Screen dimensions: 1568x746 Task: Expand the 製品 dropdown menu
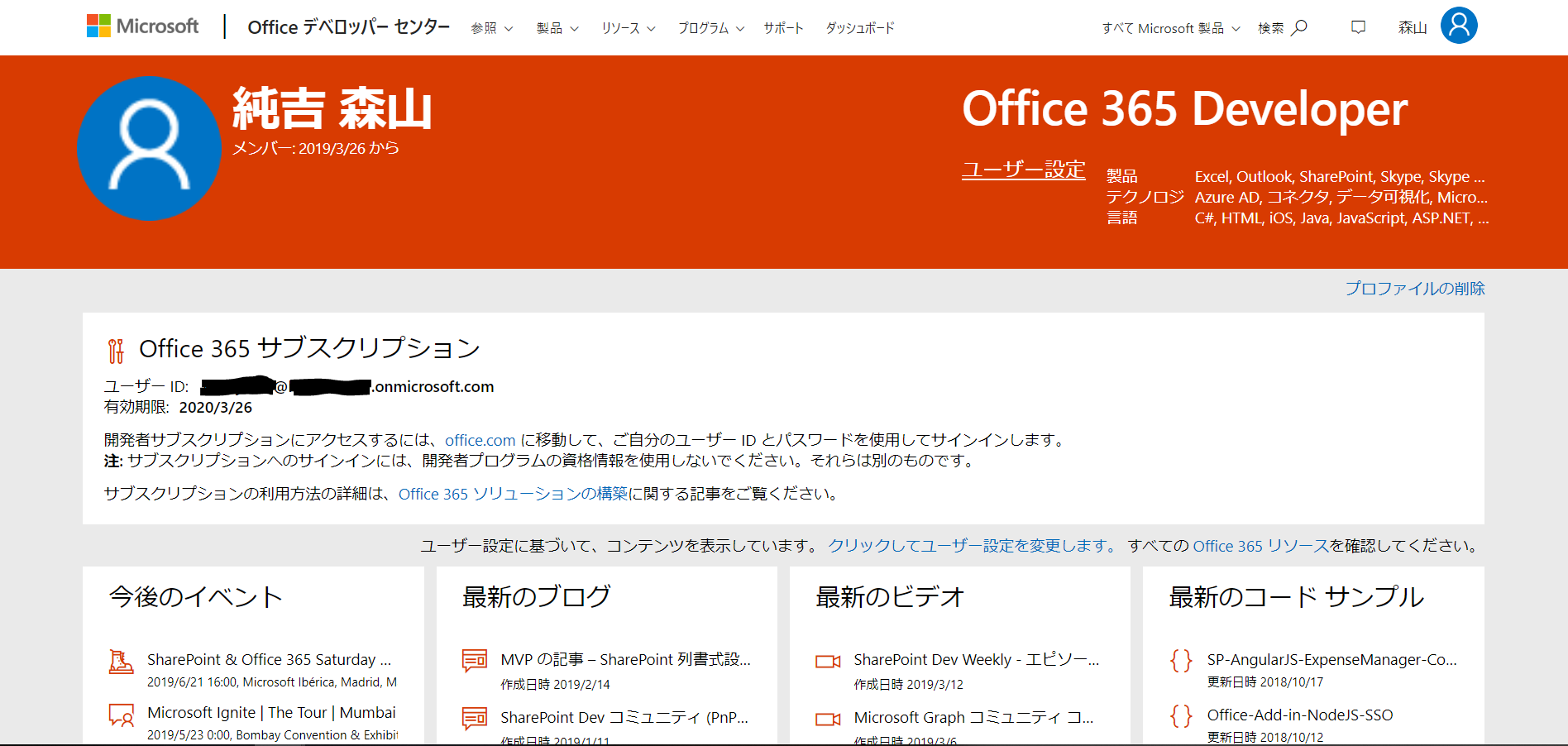tap(557, 28)
